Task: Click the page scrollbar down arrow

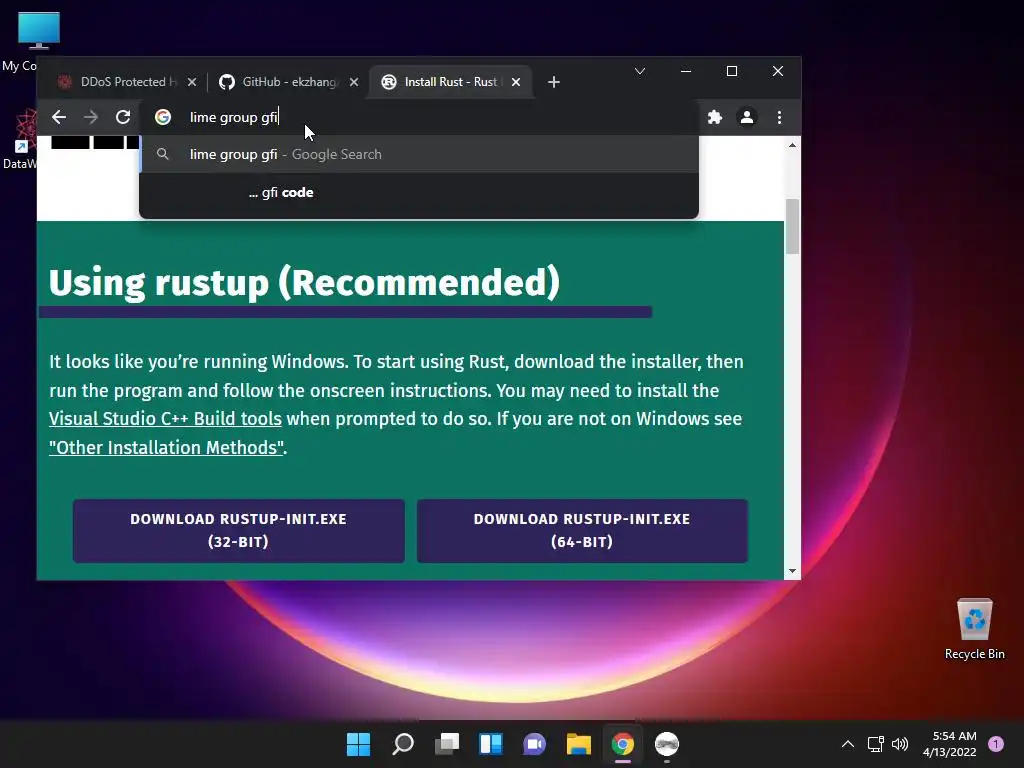Action: pyautogui.click(x=792, y=571)
